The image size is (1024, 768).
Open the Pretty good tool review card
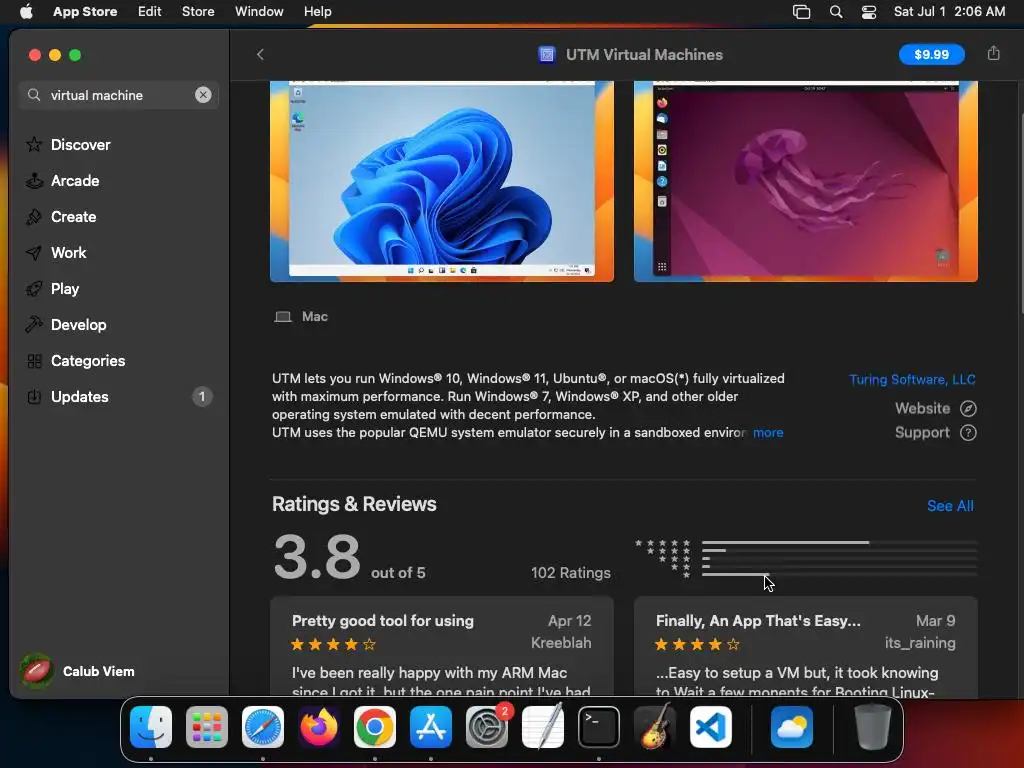[441, 647]
